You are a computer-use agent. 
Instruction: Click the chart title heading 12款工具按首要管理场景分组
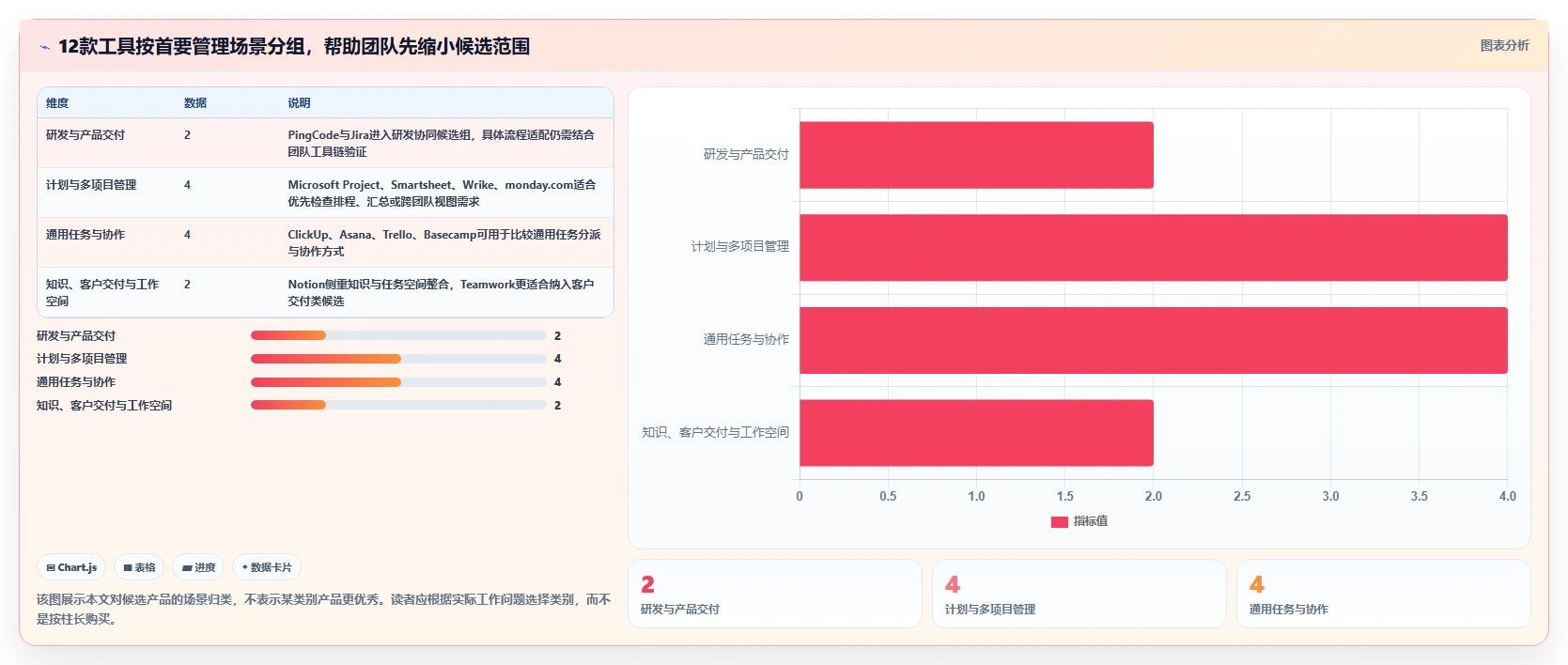[x=294, y=47]
